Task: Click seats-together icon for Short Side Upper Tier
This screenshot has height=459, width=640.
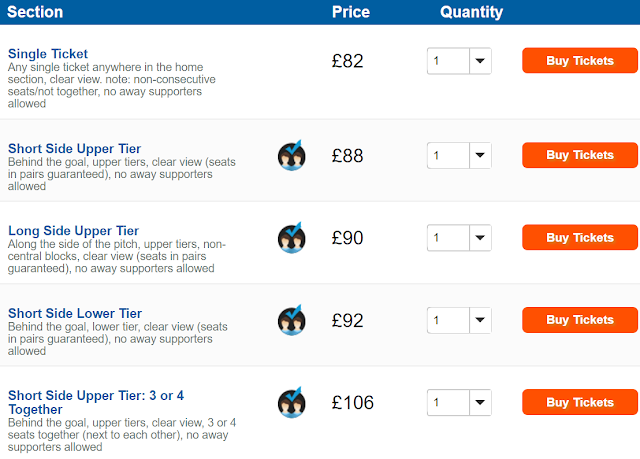Action: (291, 155)
